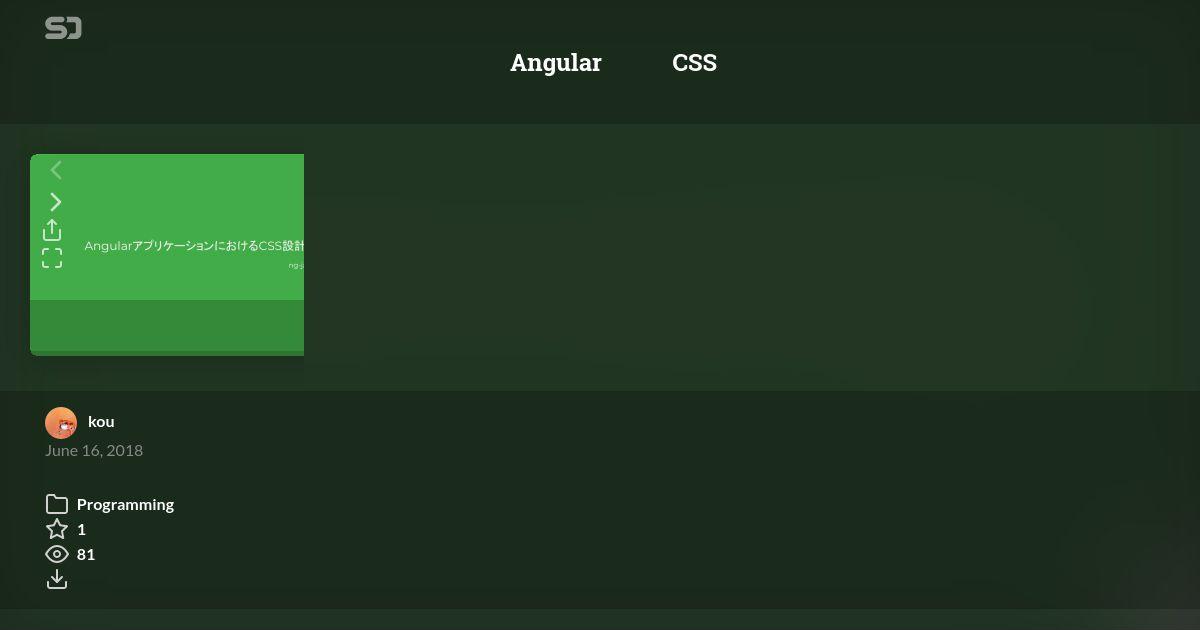Open the Speaker Deck logo home link
This screenshot has height=630, width=1200.
coord(63,28)
